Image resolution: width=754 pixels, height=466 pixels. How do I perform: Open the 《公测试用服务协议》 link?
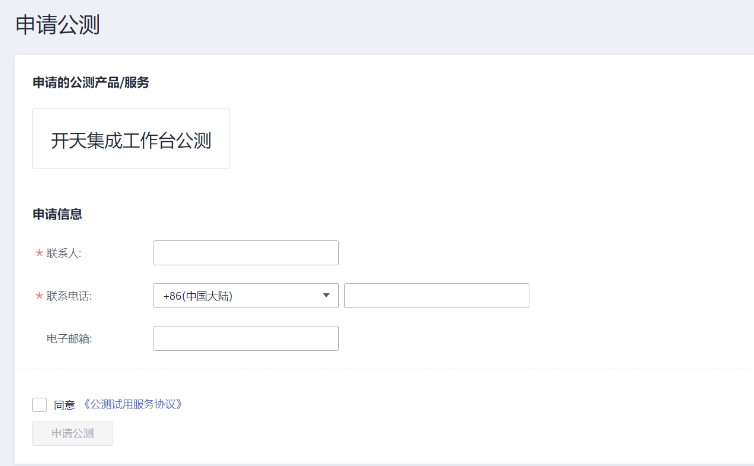133,405
